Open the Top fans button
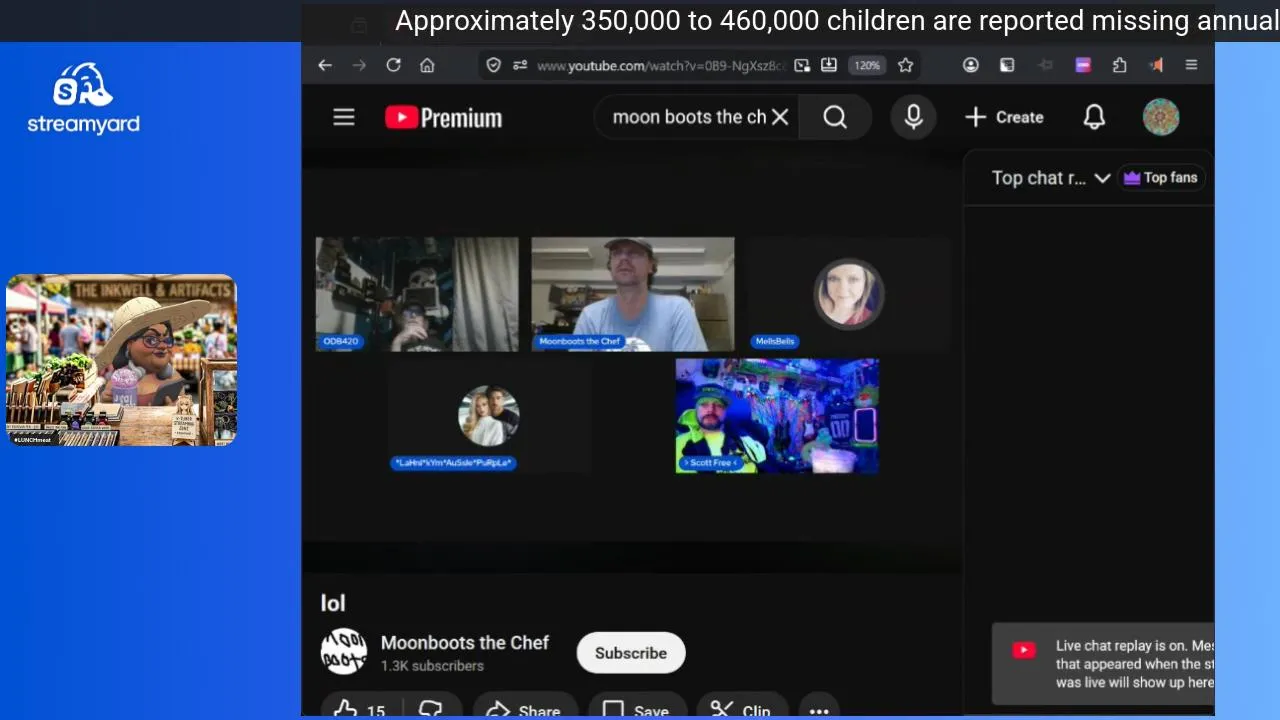1280x720 pixels. click(1161, 178)
